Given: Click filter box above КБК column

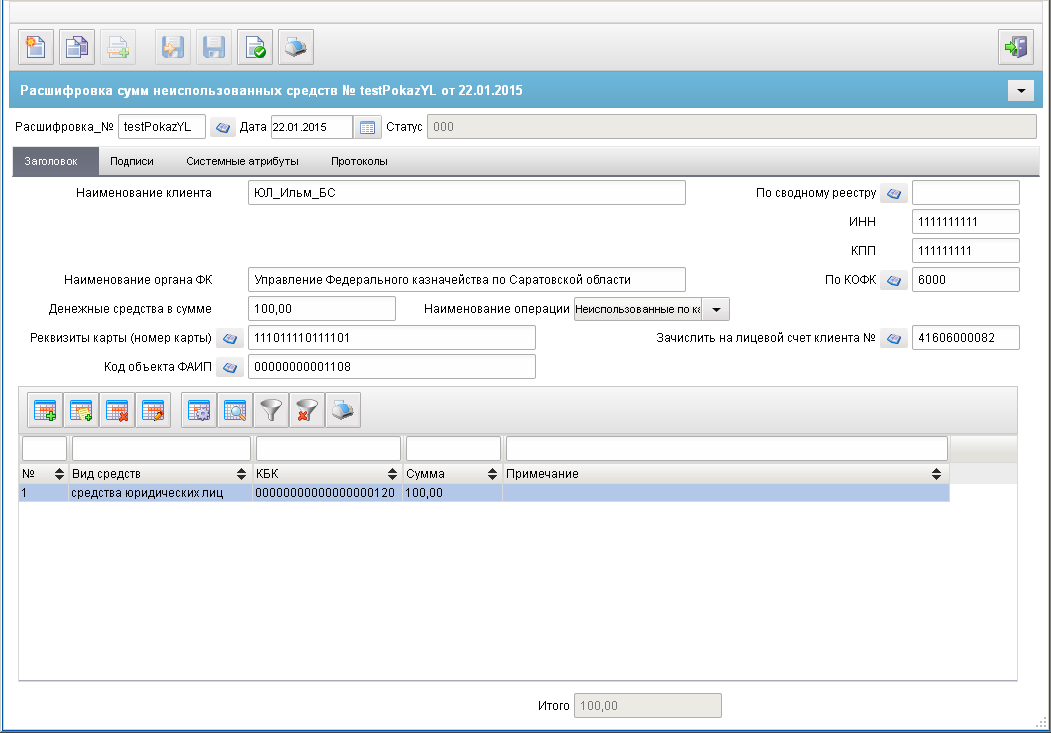Looking at the screenshot, I should (x=328, y=448).
